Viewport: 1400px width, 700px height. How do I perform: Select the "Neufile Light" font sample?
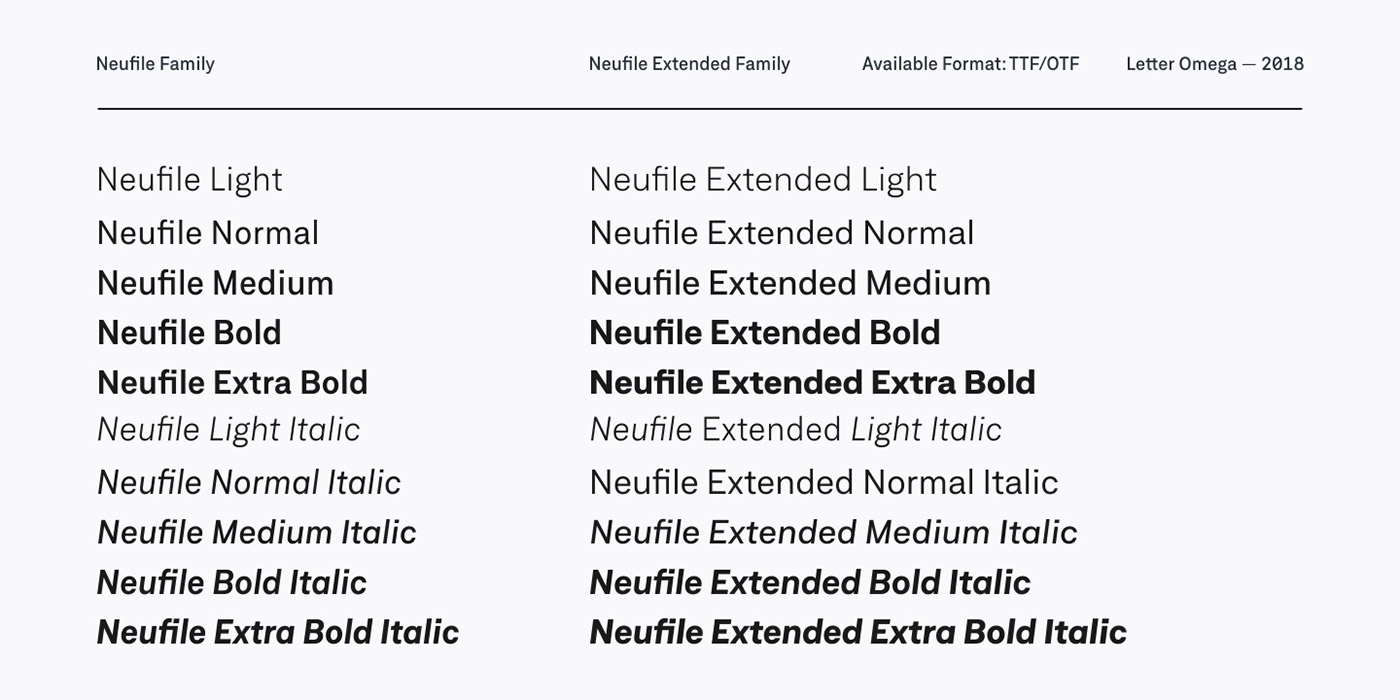point(190,180)
